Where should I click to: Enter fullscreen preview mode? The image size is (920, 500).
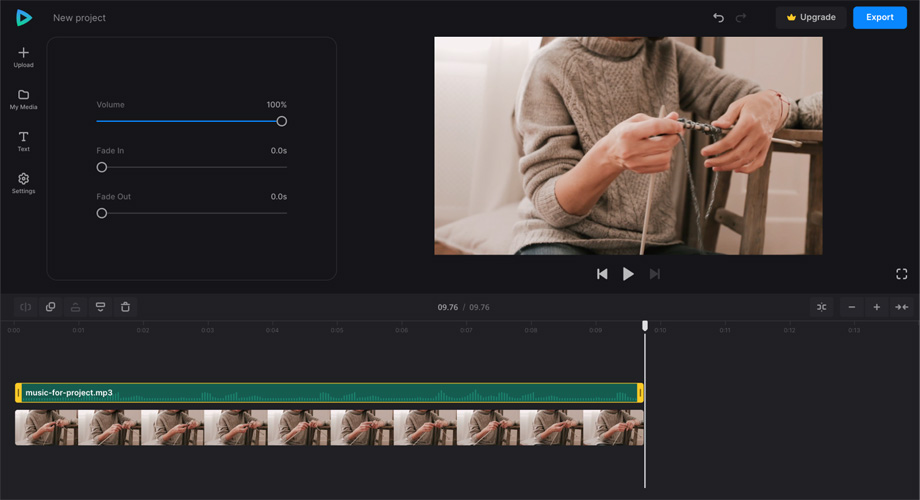(x=902, y=274)
